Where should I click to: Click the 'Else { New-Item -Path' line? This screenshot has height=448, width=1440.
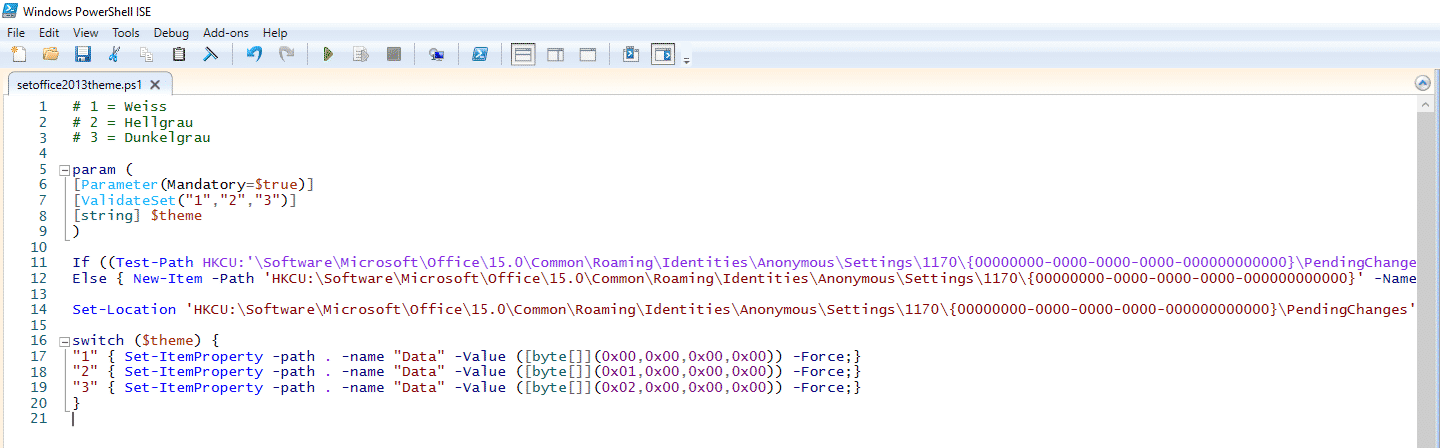tap(745, 278)
